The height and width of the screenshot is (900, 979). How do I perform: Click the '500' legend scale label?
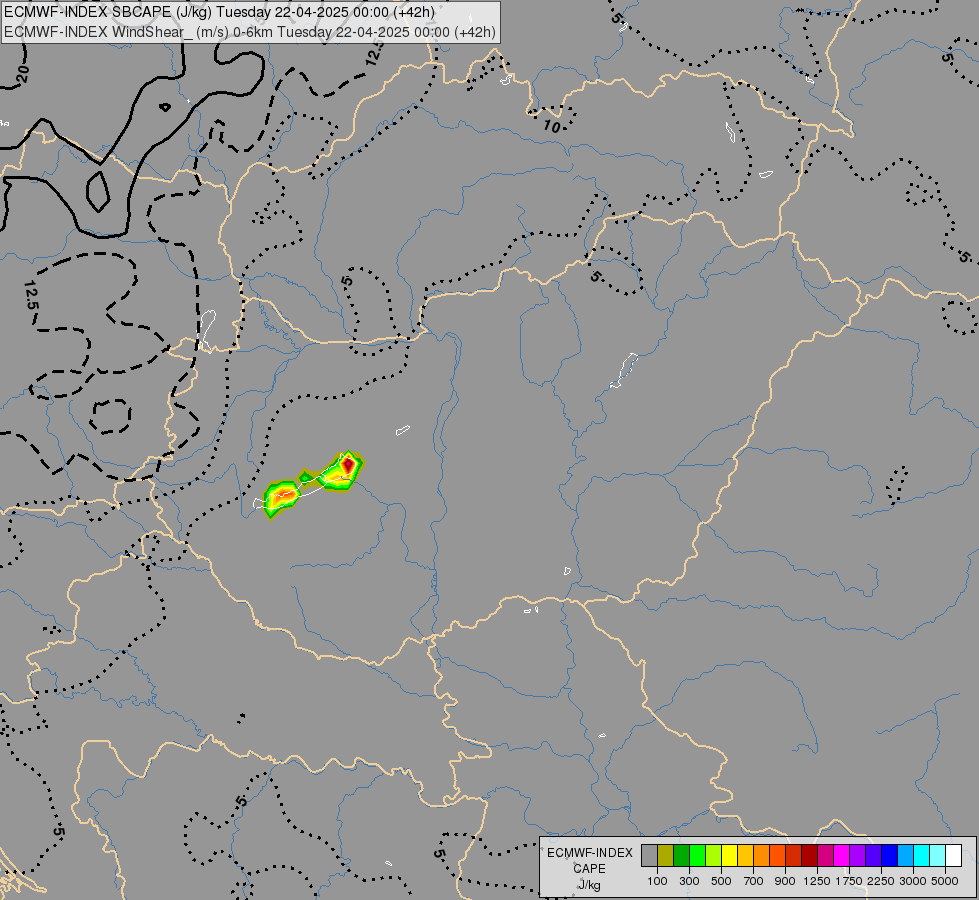(721, 881)
